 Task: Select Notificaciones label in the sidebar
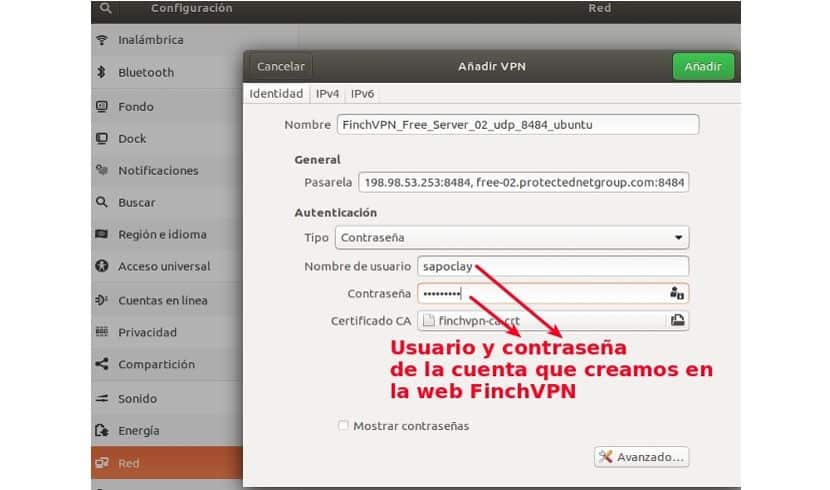point(158,170)
